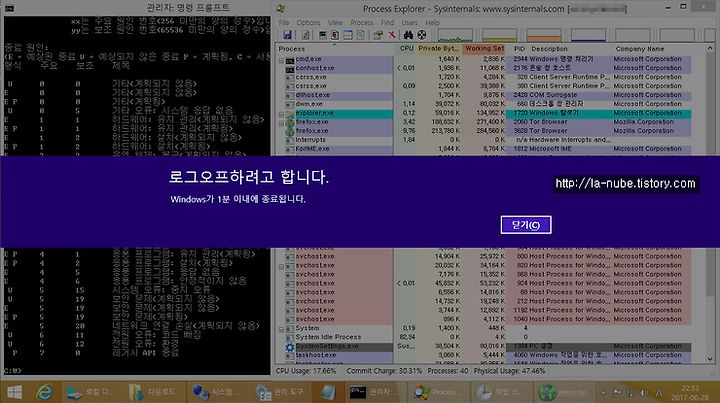Viewport: 720px width, 403px height.
Task: Sort by Company Name column header
Action: pyautogui.click(x=652, y=49)
